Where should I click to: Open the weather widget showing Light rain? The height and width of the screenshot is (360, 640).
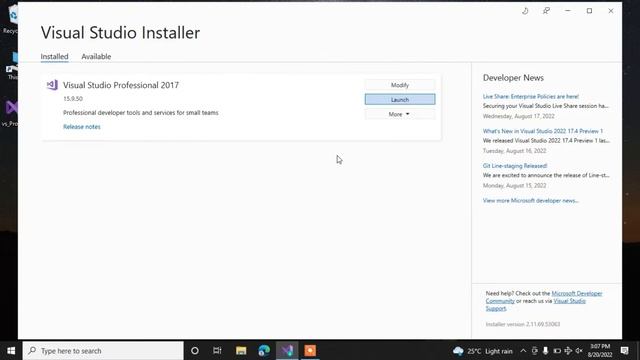(x=482, y=351)
